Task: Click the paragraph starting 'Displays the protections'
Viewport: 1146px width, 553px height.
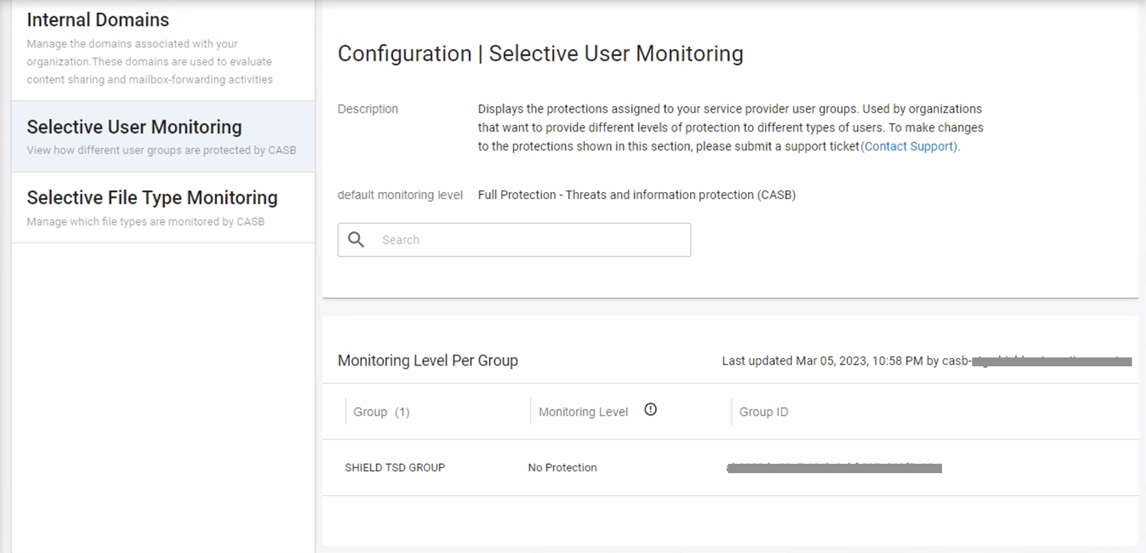Action: click(x=730, y=127)
